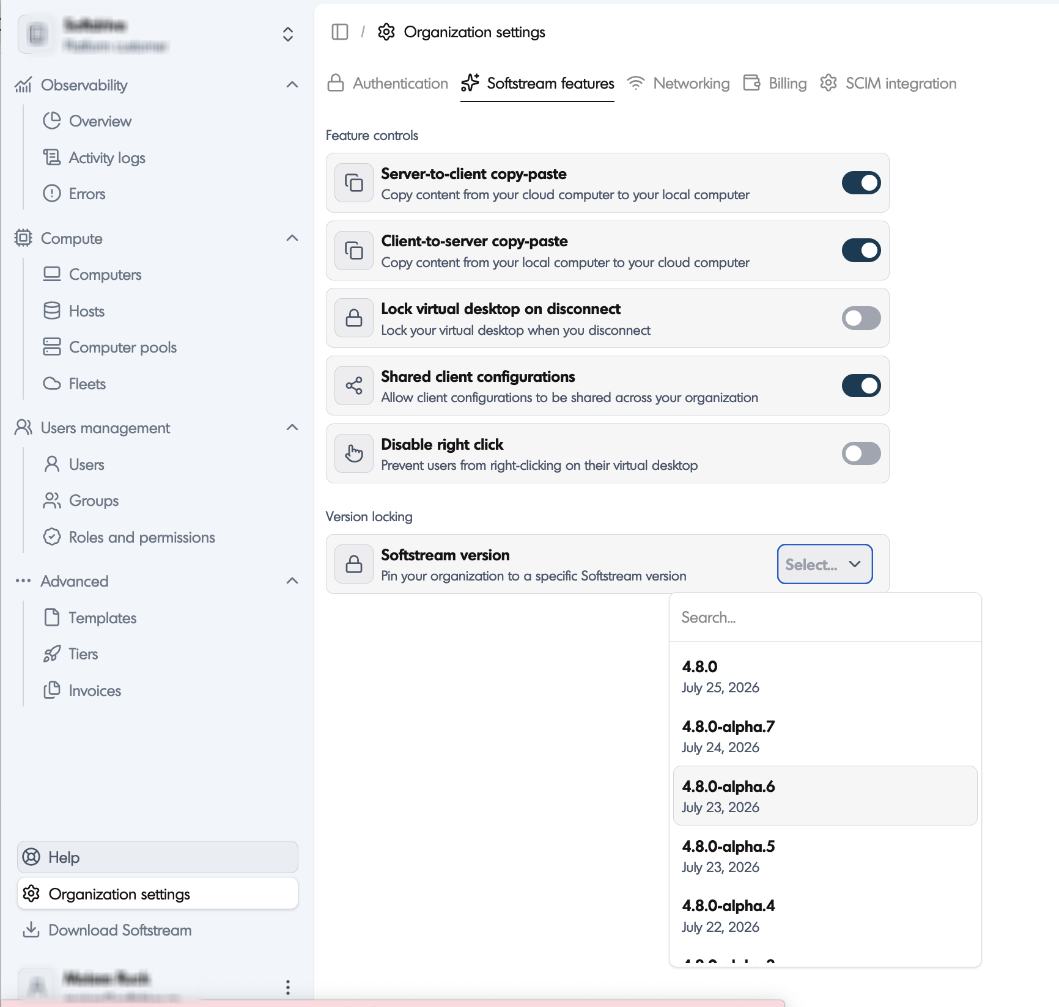Open user account three-dot menu
This screenshot has width=1059, height=1007.
click(x=288, y=987)
